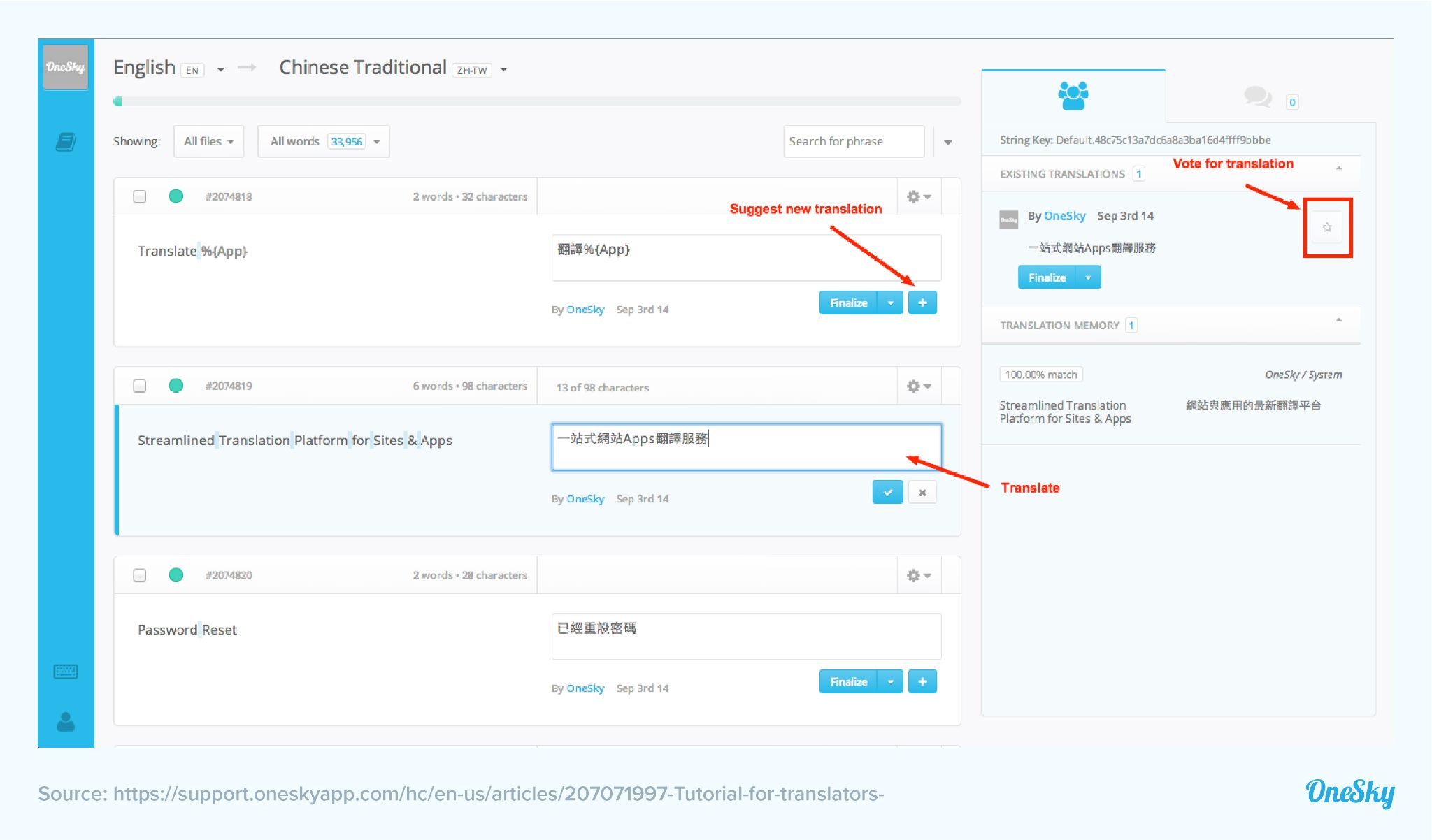1432x840 pixels.
Task: Open Chinese Traditional target language dropdown
Action: coord(503,69)
